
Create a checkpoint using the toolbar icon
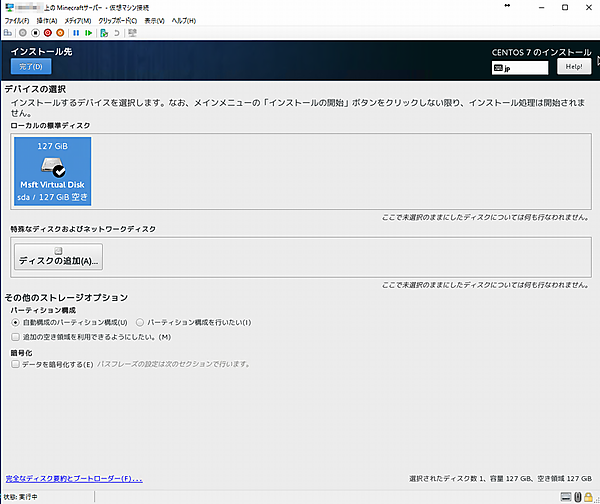point(105,32)
